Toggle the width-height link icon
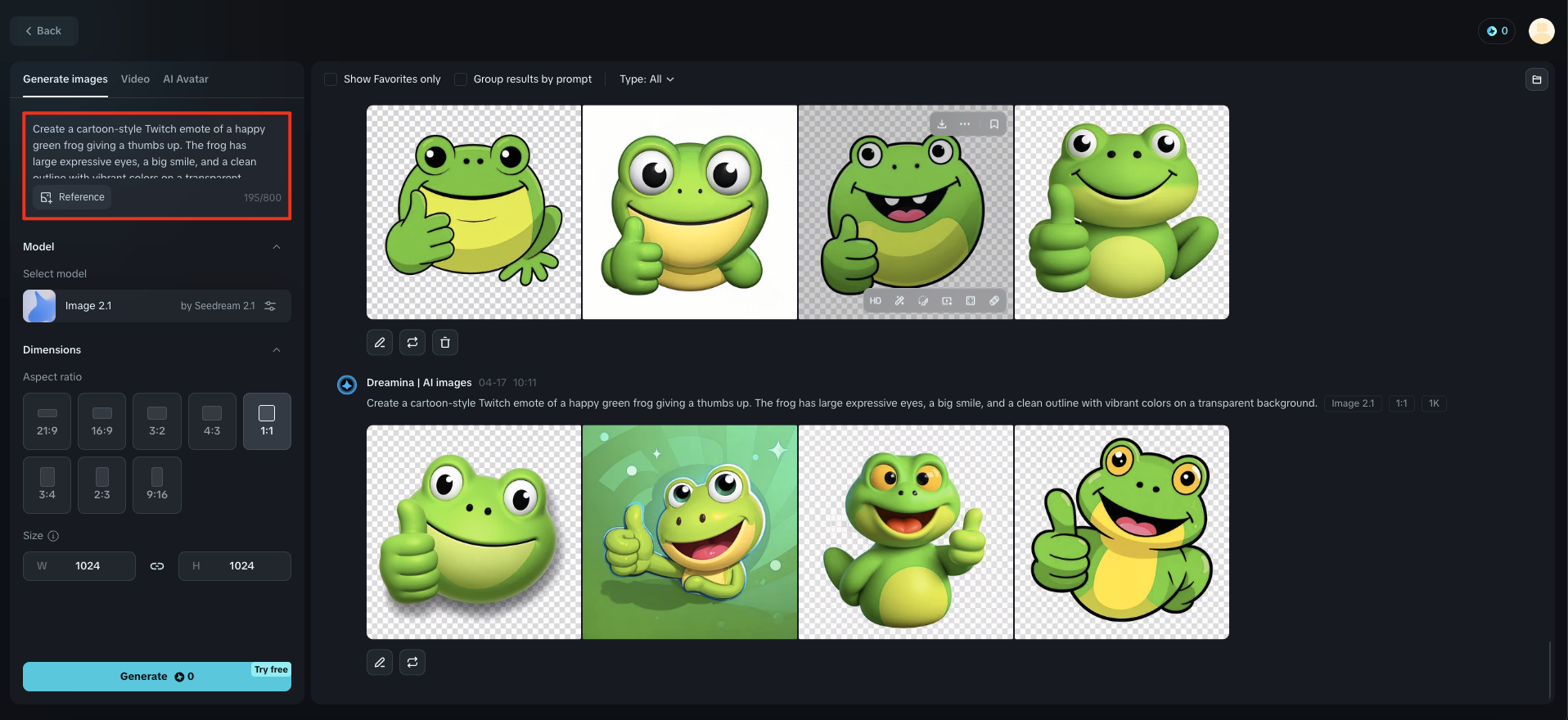 [x=157, y=566]
